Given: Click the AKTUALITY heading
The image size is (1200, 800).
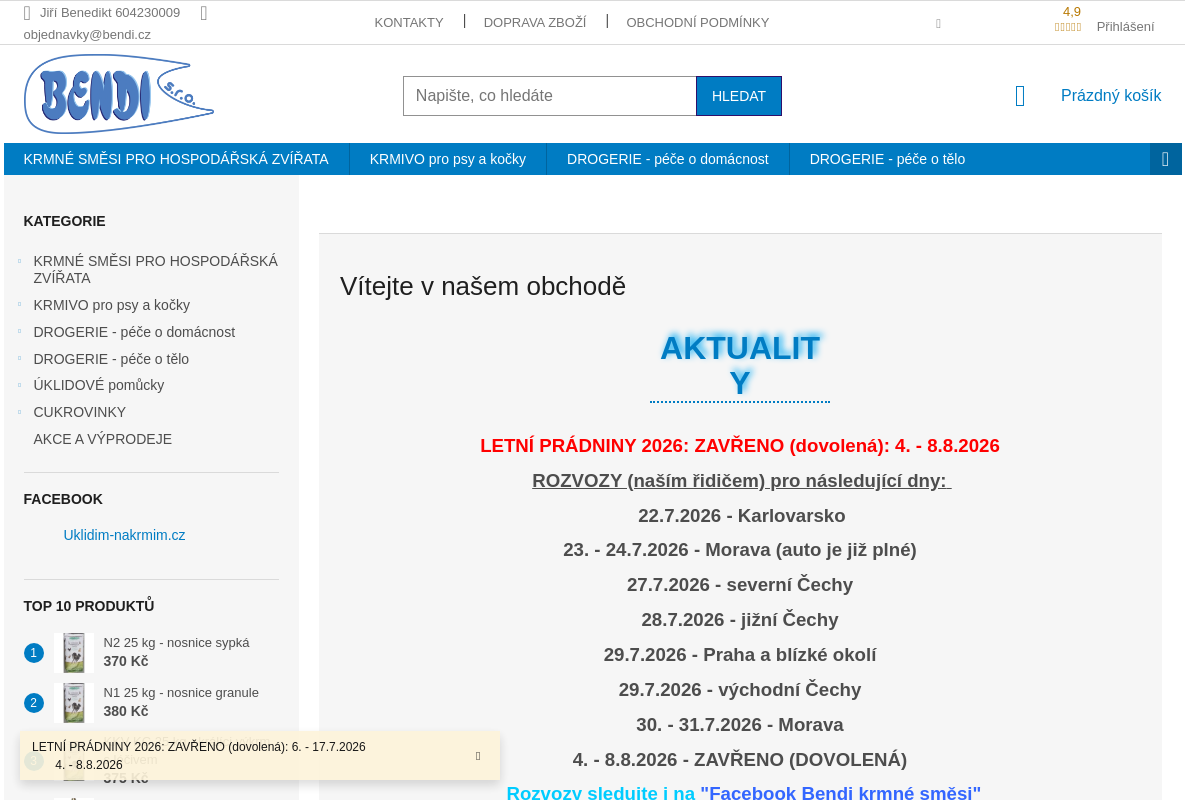Looking at the screenshot, I should [x=740, y=365].
